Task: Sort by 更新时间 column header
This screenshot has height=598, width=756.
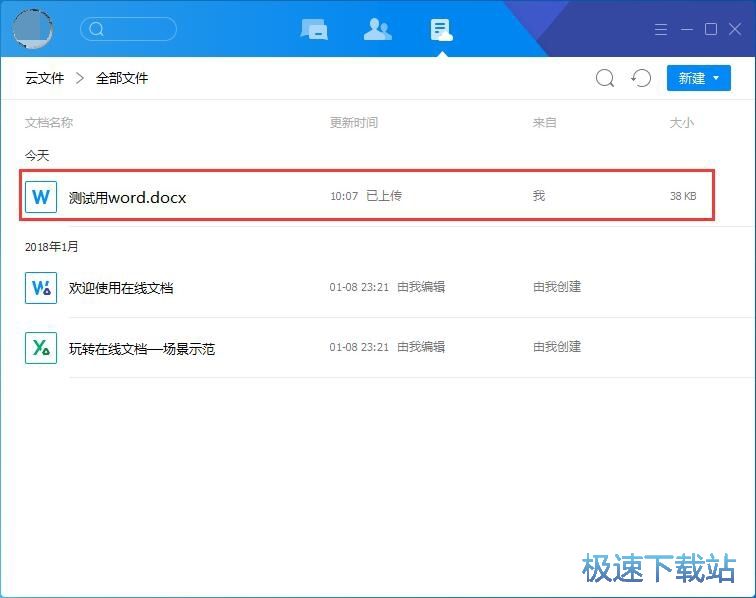Action: pyautogui.click(x=353, y=123)
